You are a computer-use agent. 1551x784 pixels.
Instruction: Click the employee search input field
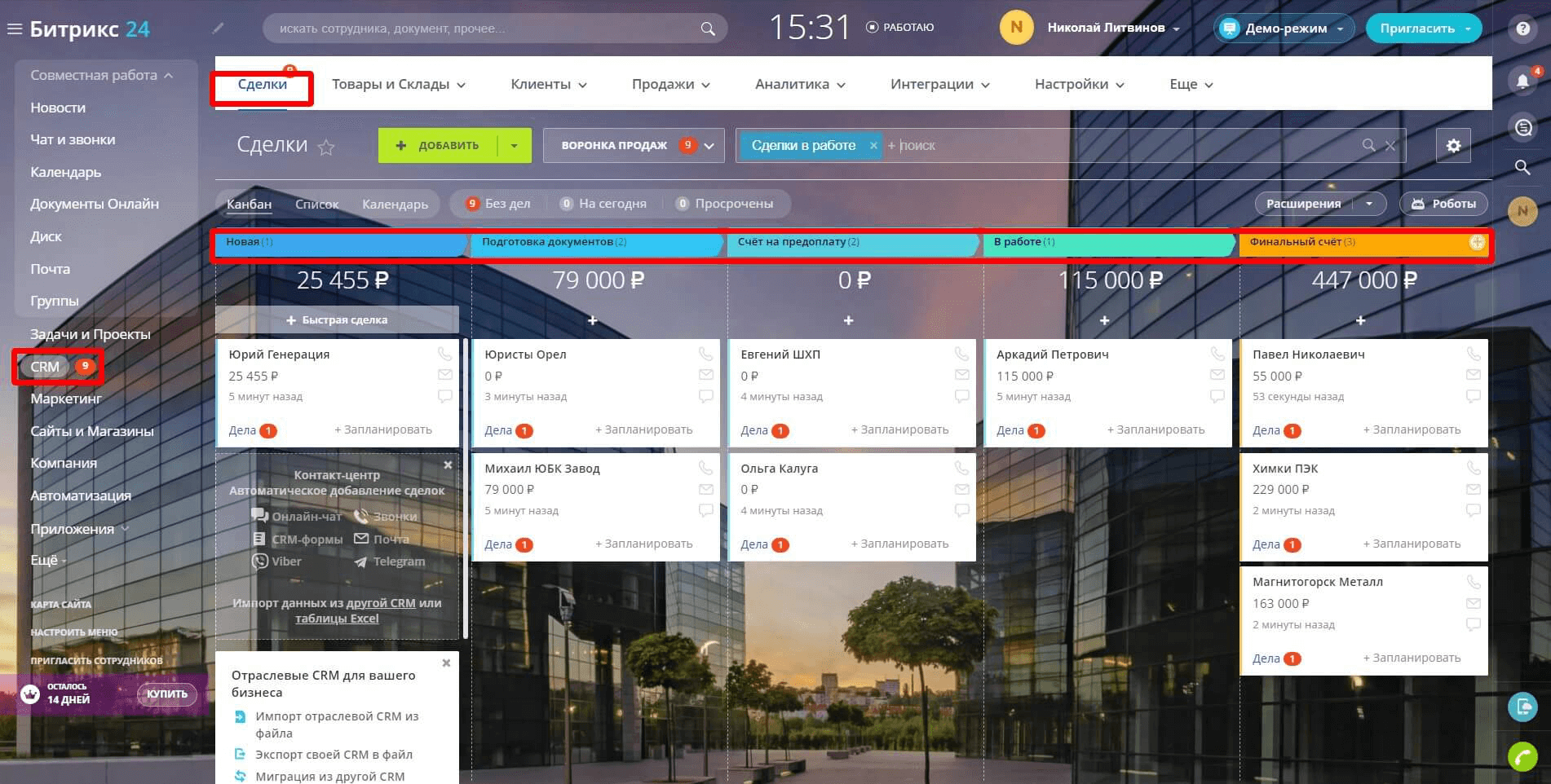point(481,27)
